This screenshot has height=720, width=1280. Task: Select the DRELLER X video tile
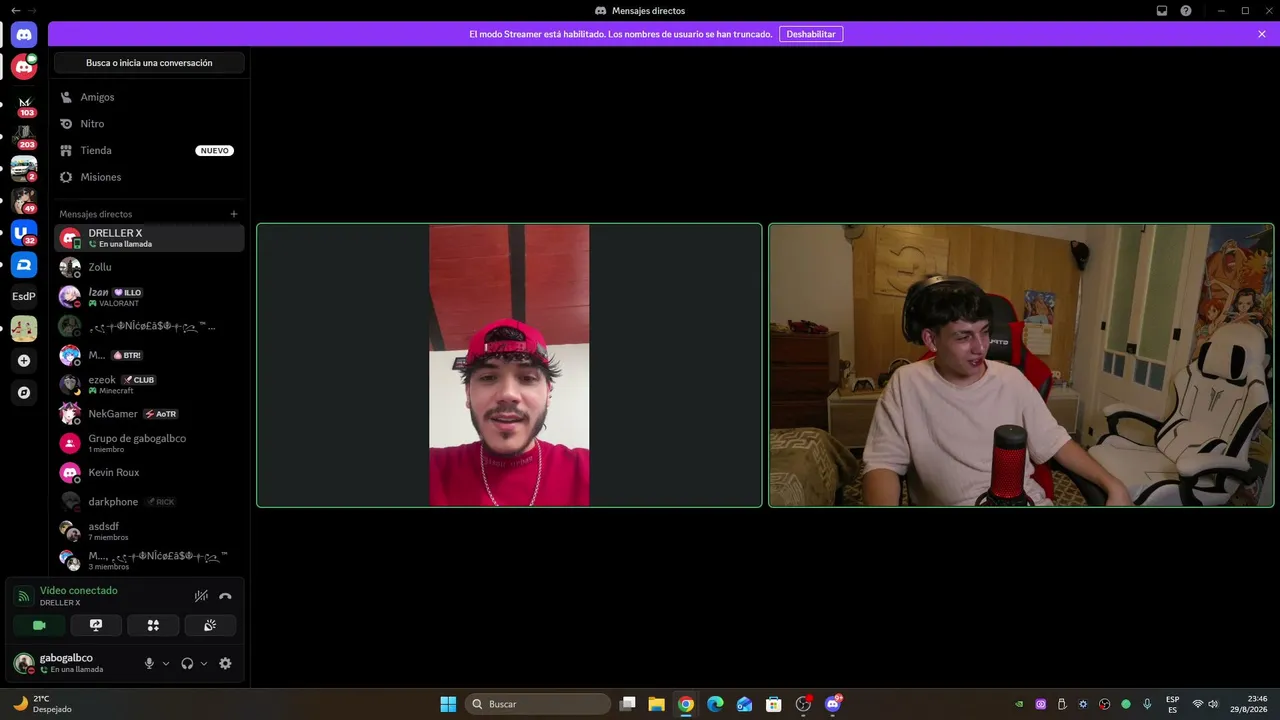509,365
